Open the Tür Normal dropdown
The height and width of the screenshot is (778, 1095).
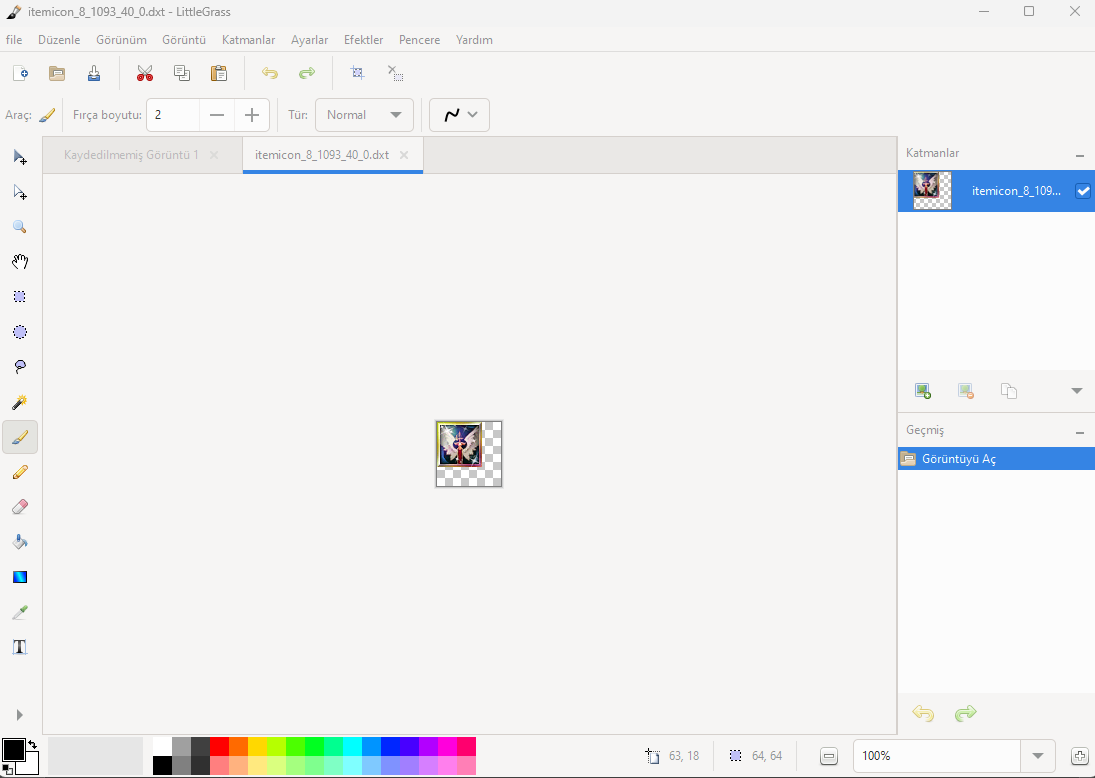[x=365, y=115]
